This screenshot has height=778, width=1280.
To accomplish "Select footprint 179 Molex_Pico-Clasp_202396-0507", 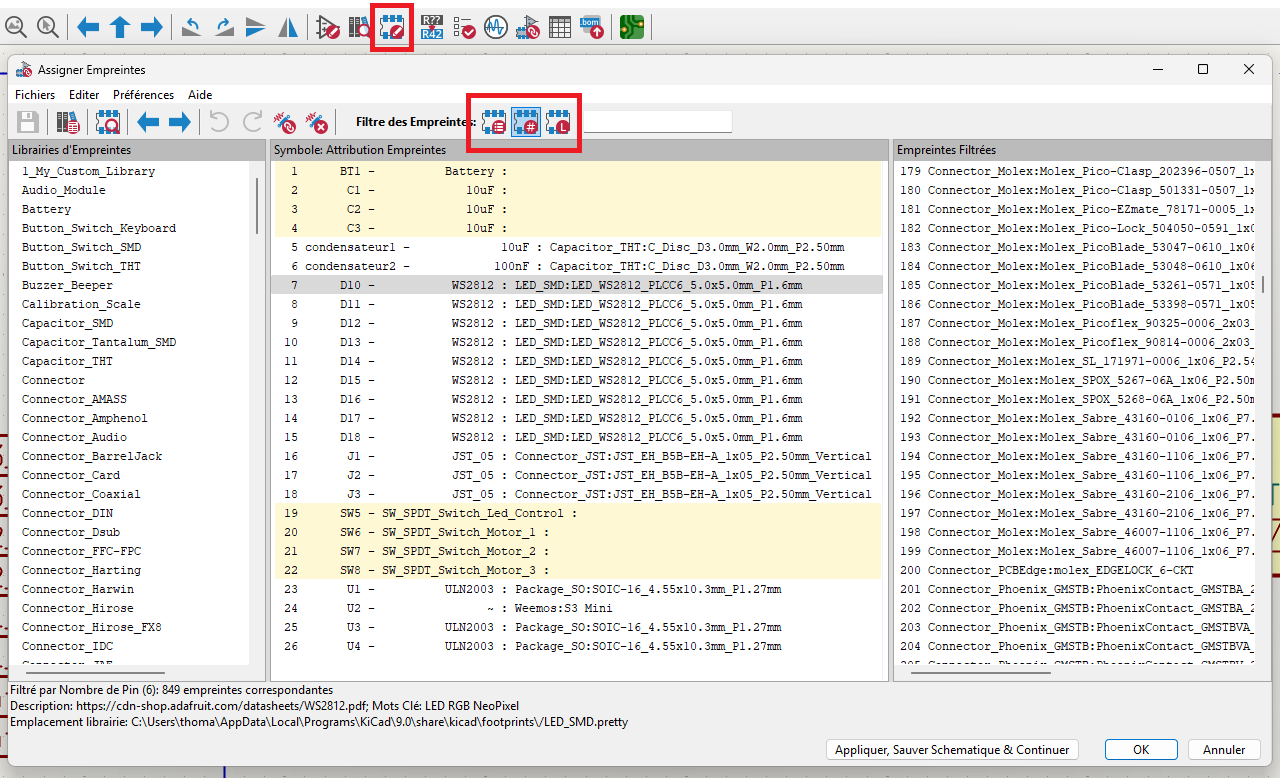I will click(1076, 171).
